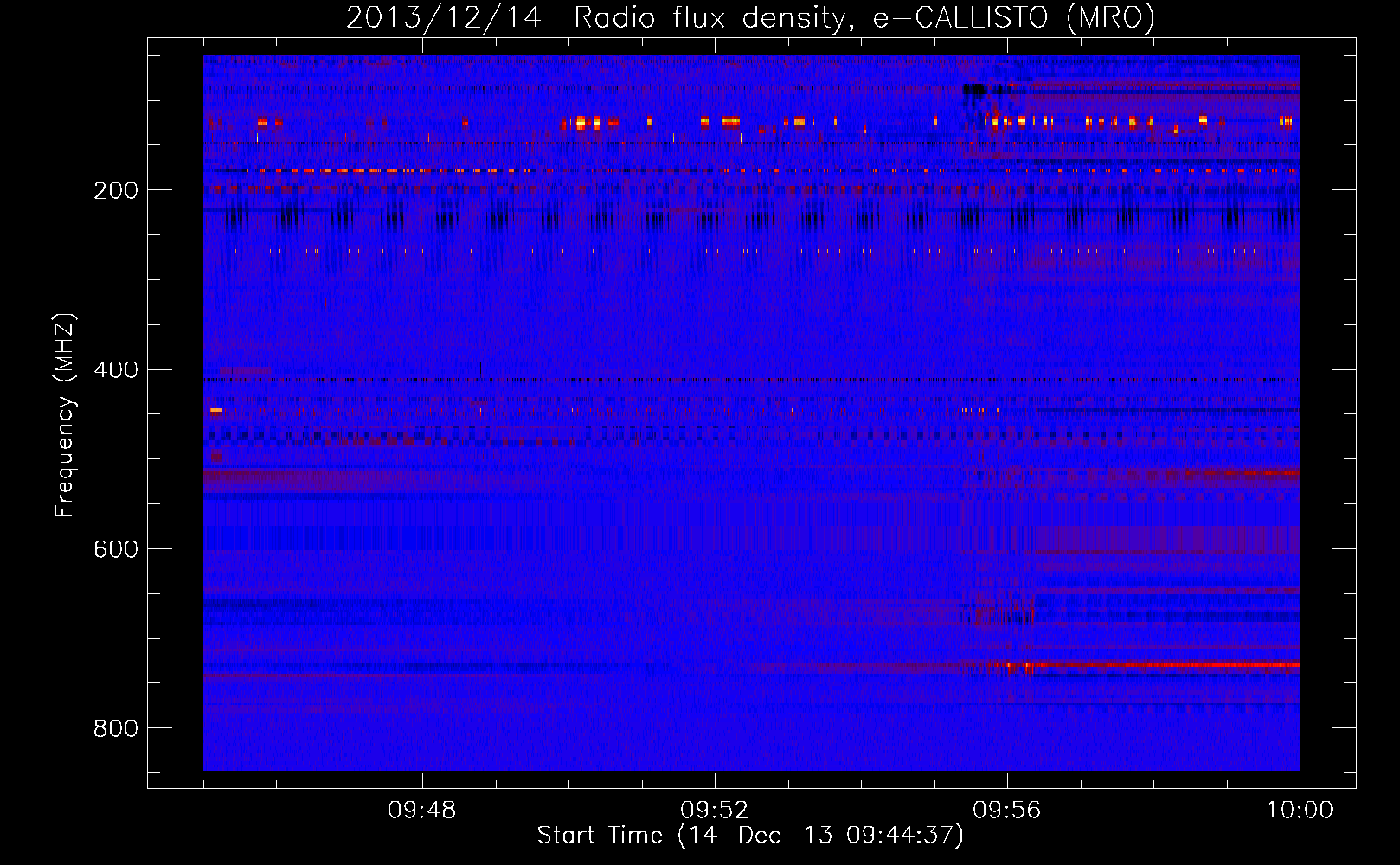Click the 600 frequency tick label
Viewport: 1400px width, 865px height.
tap(116, 549)
